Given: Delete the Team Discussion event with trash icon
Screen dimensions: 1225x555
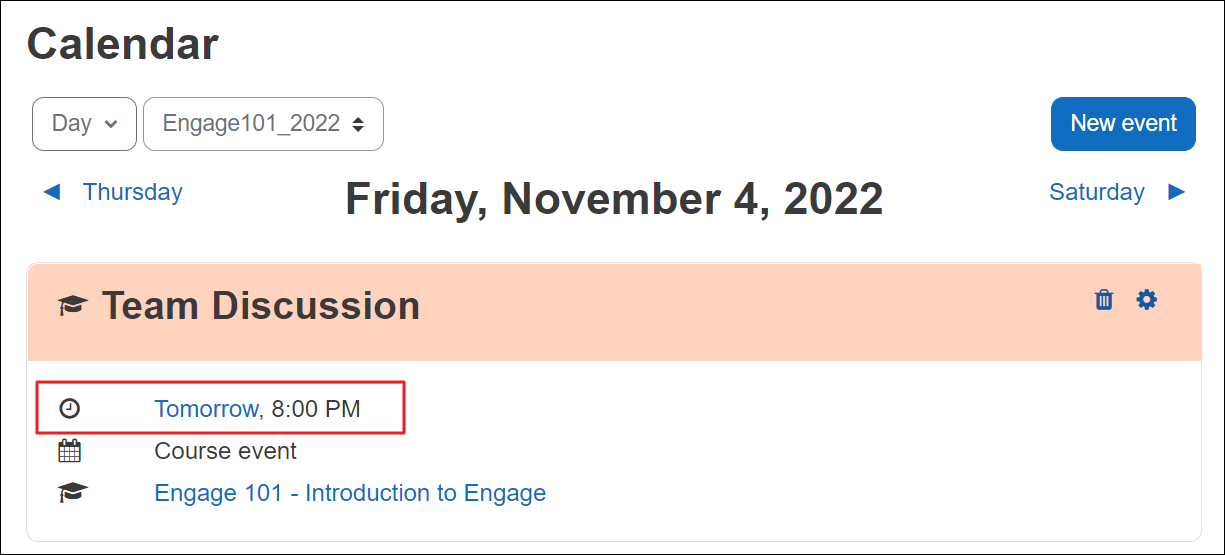Looking at the screenshot, I should [1104, 300].
